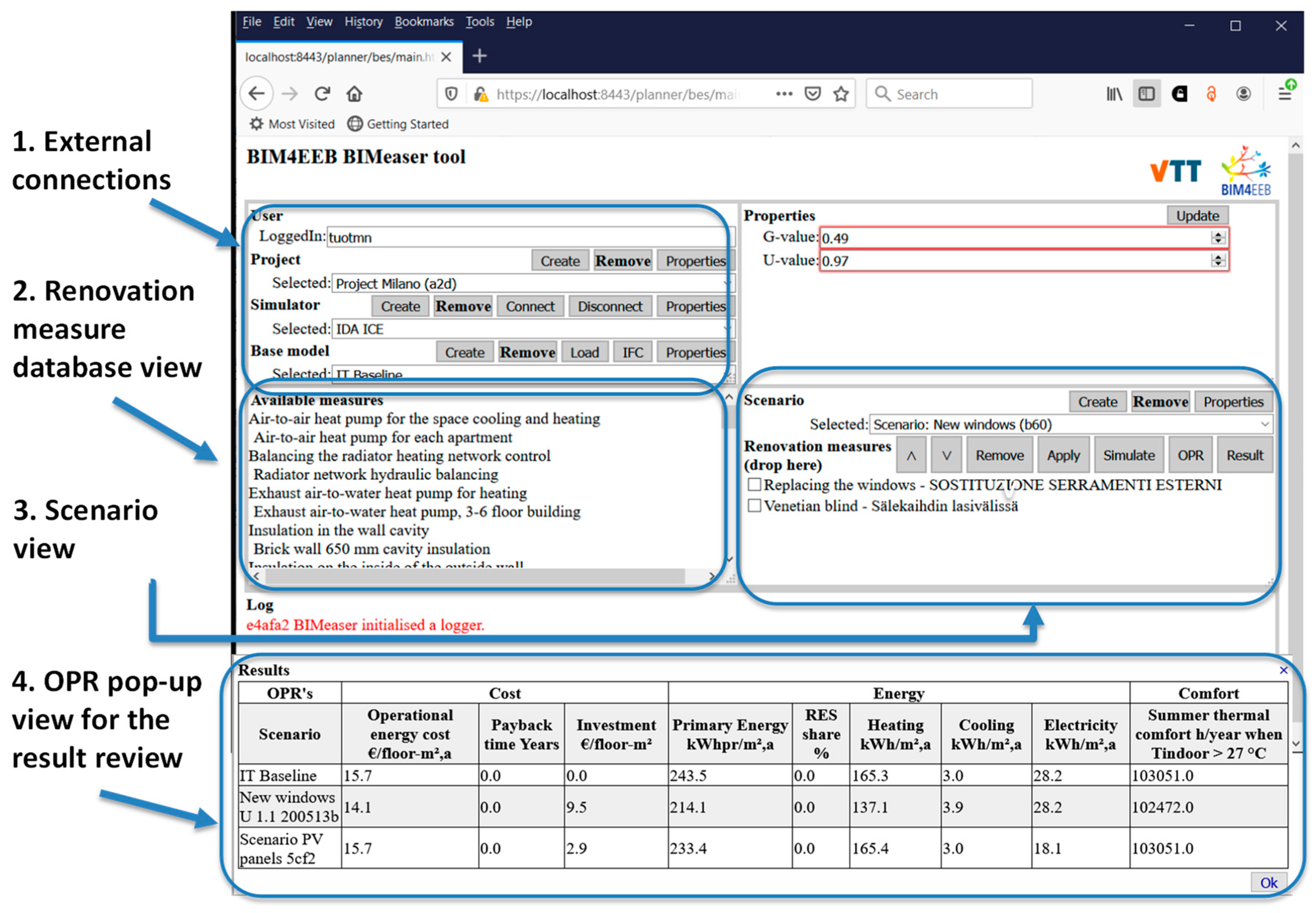The width and height of the screenshot is (1316, 913).
Task: Click the G-value spinner stepper arrows
Action: pyautogui.click(x=1218, y=237)
